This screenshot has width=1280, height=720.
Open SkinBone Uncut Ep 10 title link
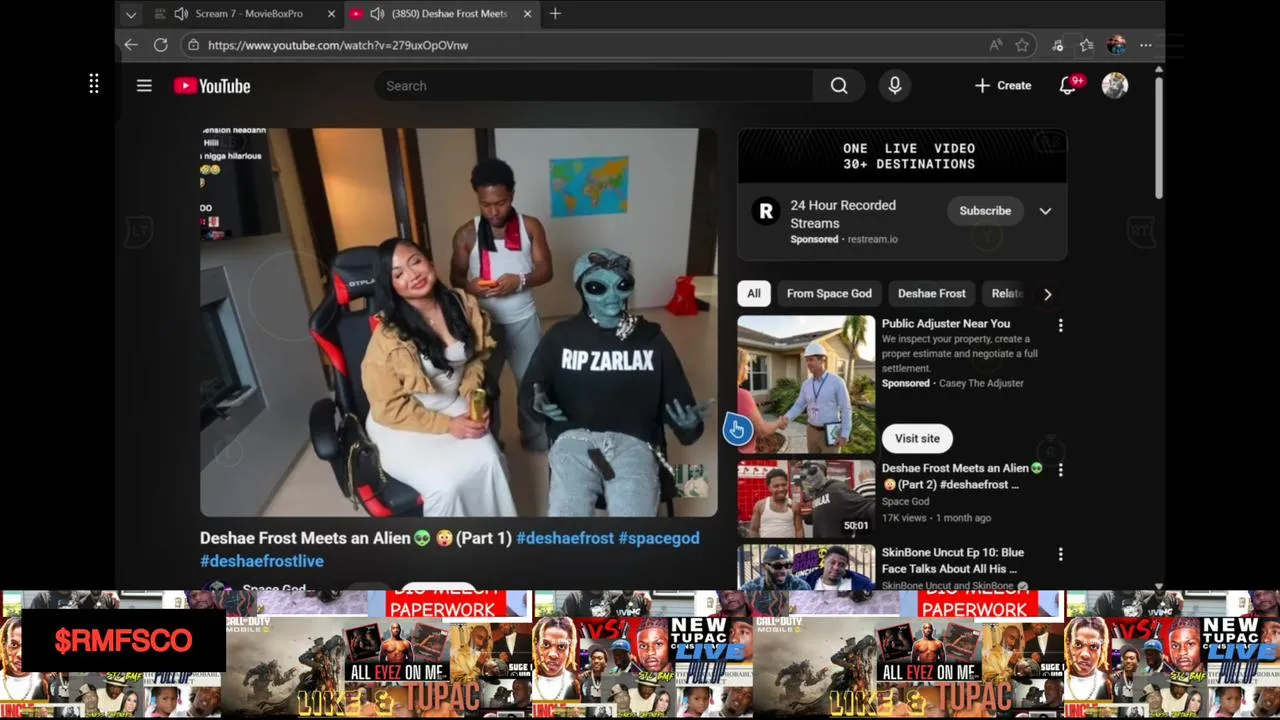point(953,560)
